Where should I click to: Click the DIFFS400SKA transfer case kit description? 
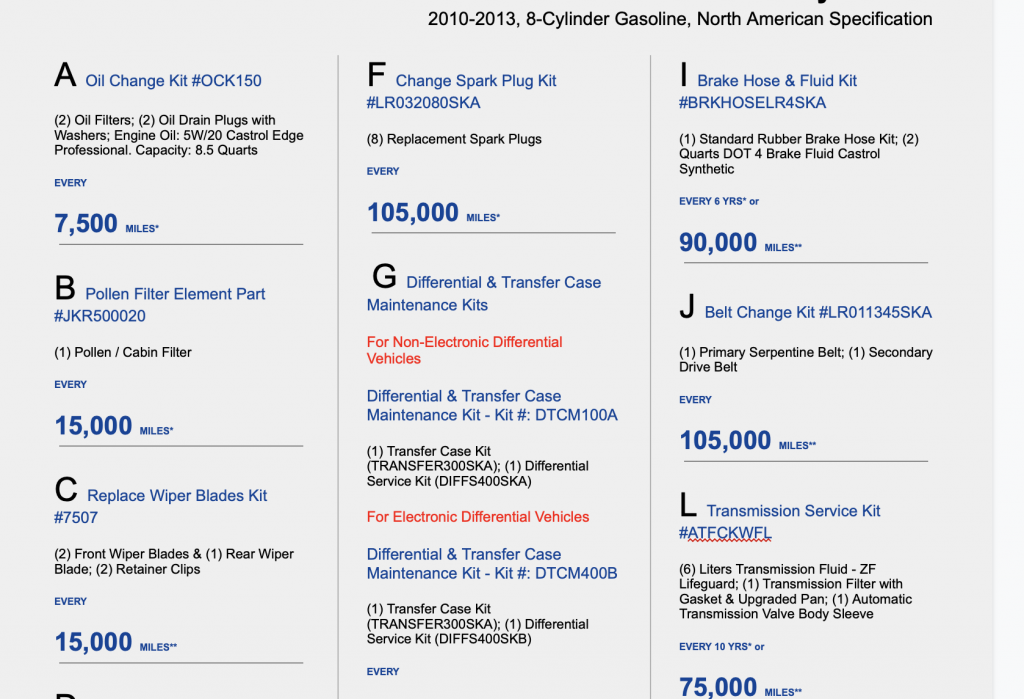point(477,466)
